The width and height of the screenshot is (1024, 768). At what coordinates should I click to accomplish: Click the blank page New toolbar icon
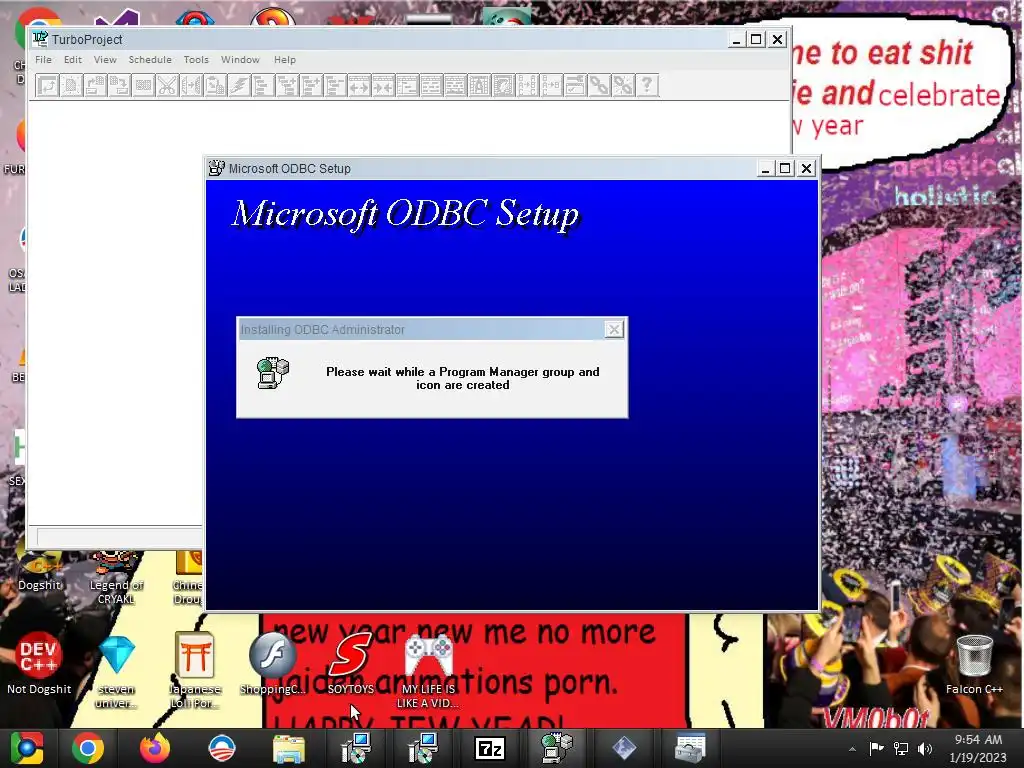(71, 86)
